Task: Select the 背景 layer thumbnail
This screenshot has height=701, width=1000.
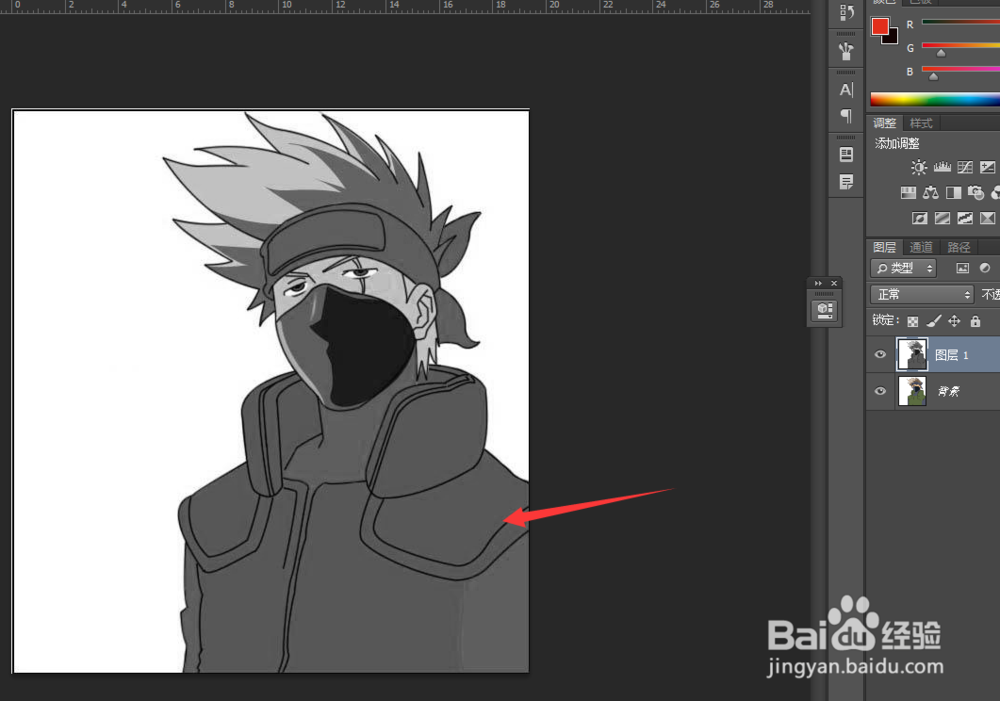Action: [912, 391]
